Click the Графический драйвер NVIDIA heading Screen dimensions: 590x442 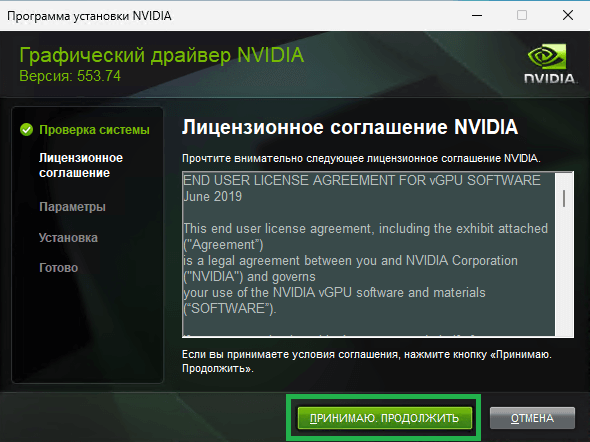(161, 55)
